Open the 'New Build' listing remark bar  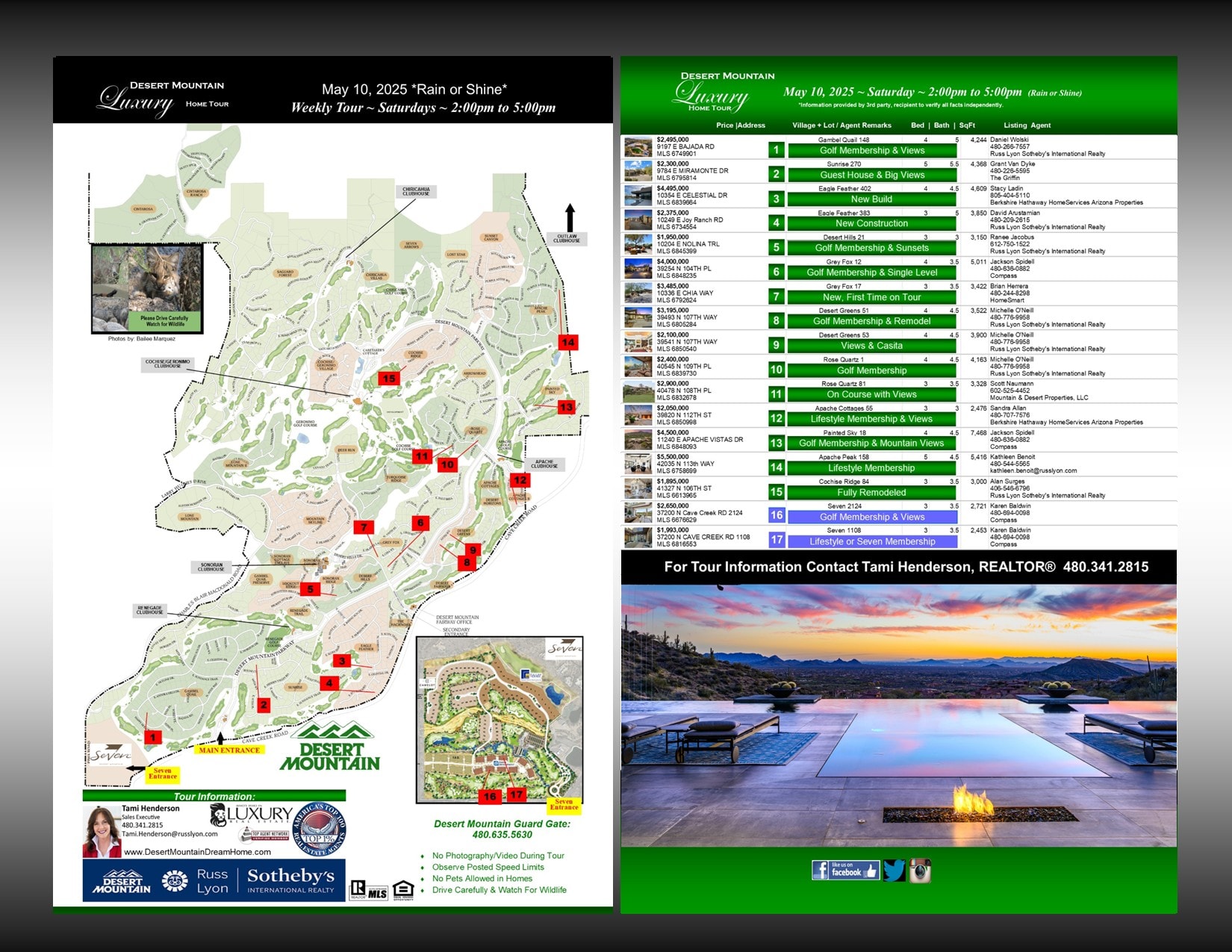pyautogui.click(x=871, y=199)
